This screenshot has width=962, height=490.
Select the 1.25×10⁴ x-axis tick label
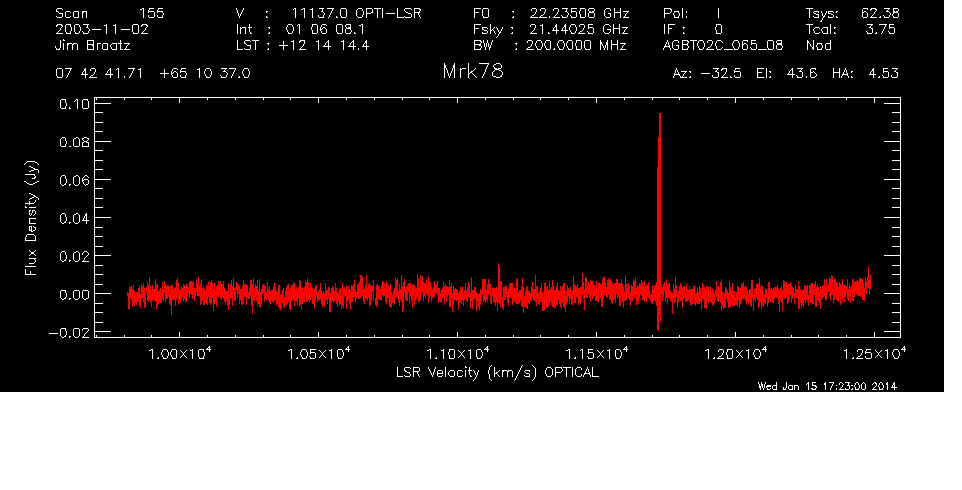pyautogui.click(x=874, y=353)
